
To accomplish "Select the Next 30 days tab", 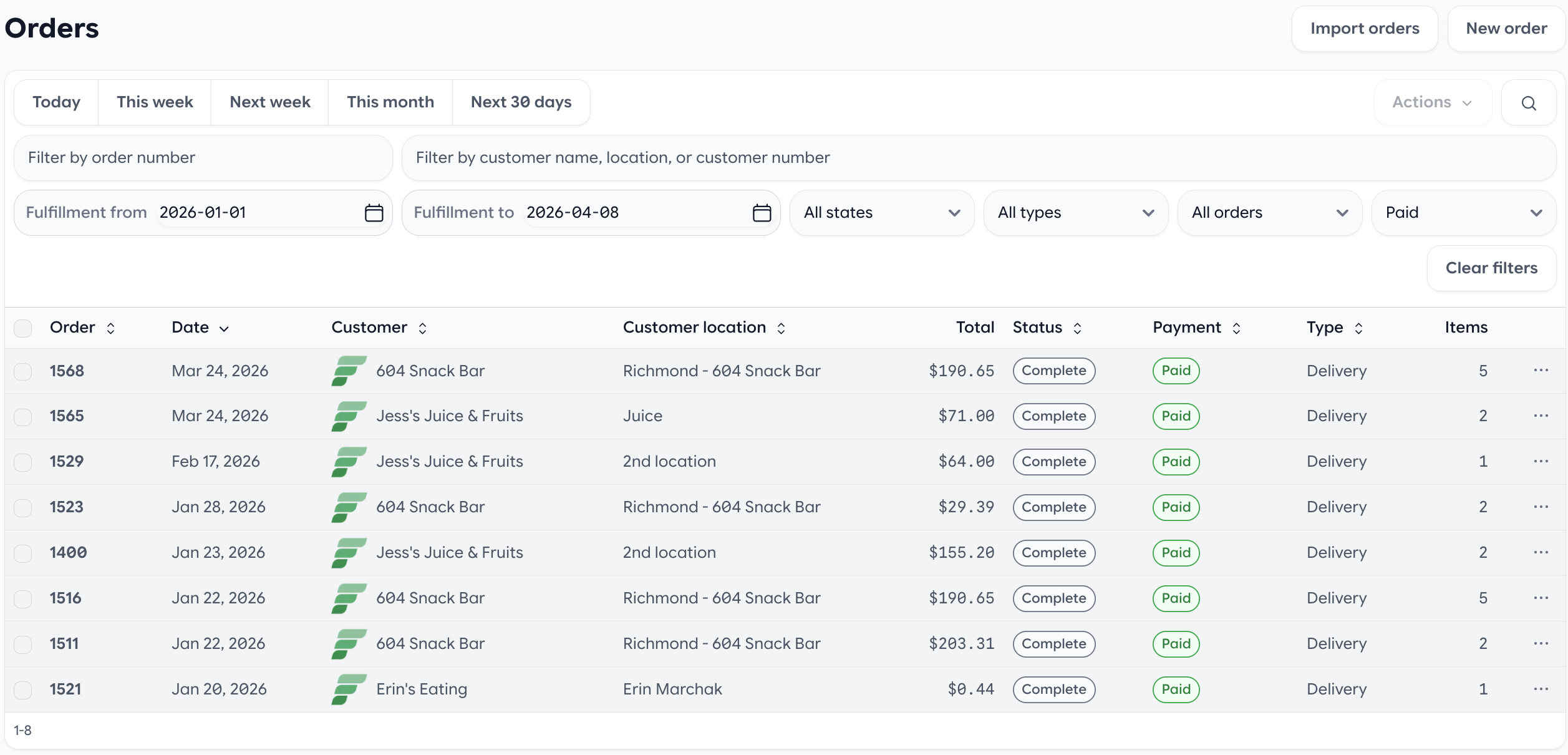I will pos(521,102).
